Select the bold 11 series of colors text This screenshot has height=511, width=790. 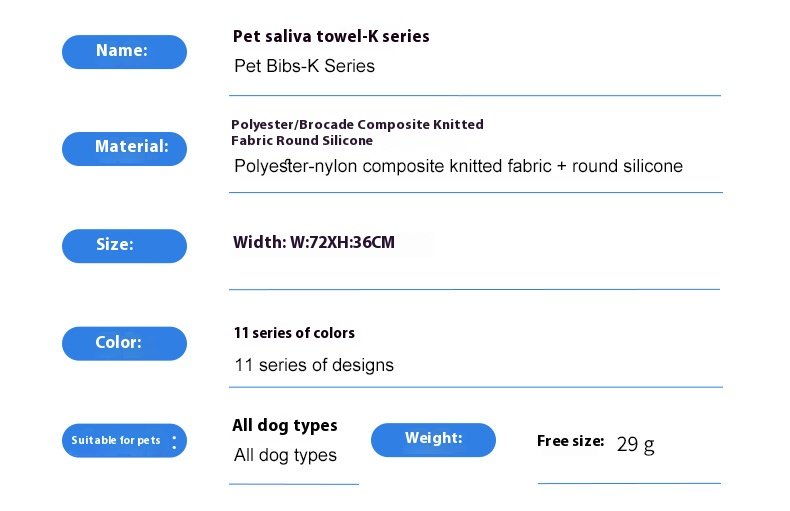[294, 333]
